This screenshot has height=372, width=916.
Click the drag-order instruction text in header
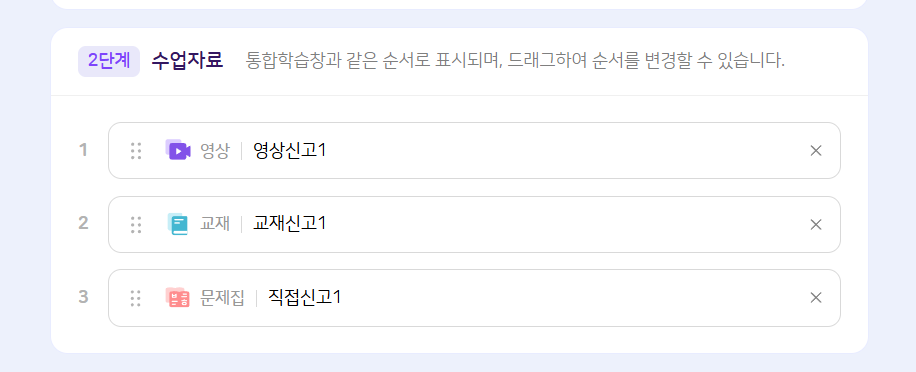[x=515, y=60]
